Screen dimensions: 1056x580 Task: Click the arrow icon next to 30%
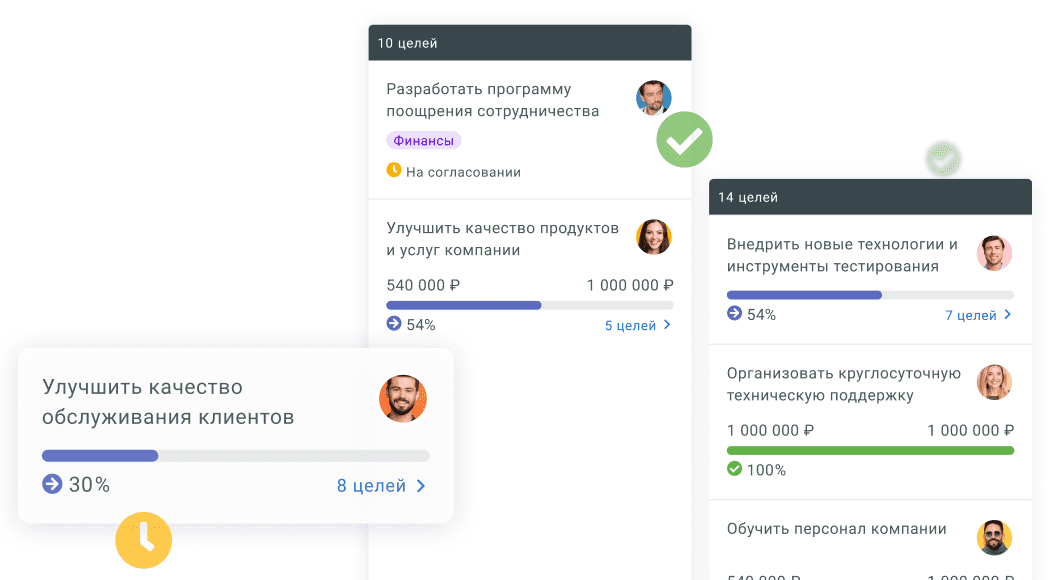pyautogui.click(x=52, y=484)
